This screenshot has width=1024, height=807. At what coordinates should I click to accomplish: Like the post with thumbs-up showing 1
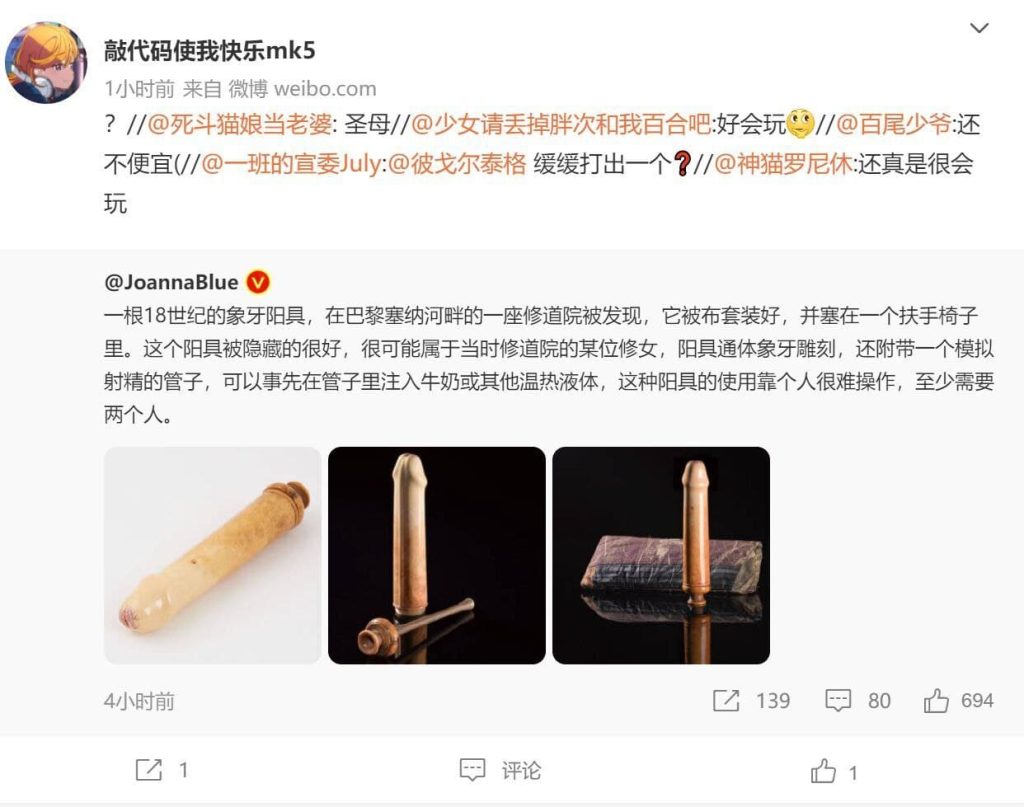point(823,771)
